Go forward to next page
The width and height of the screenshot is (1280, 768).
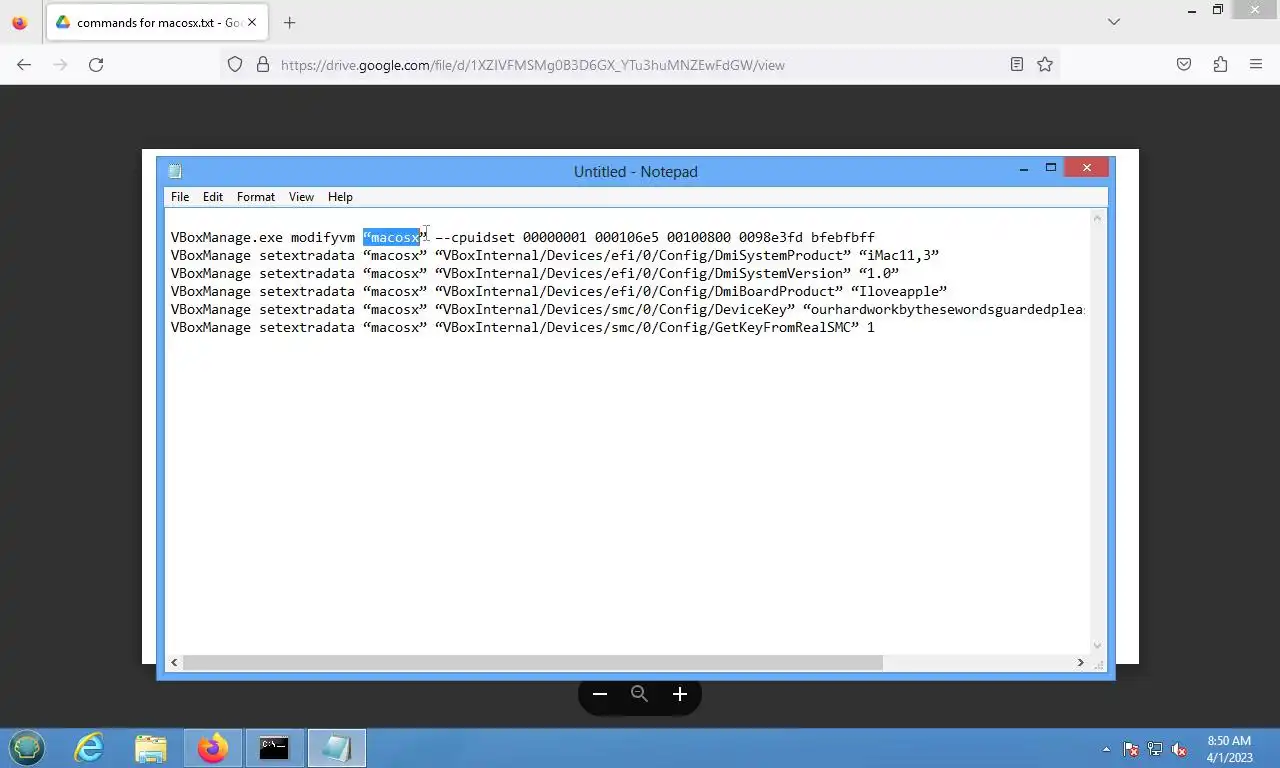60,65
